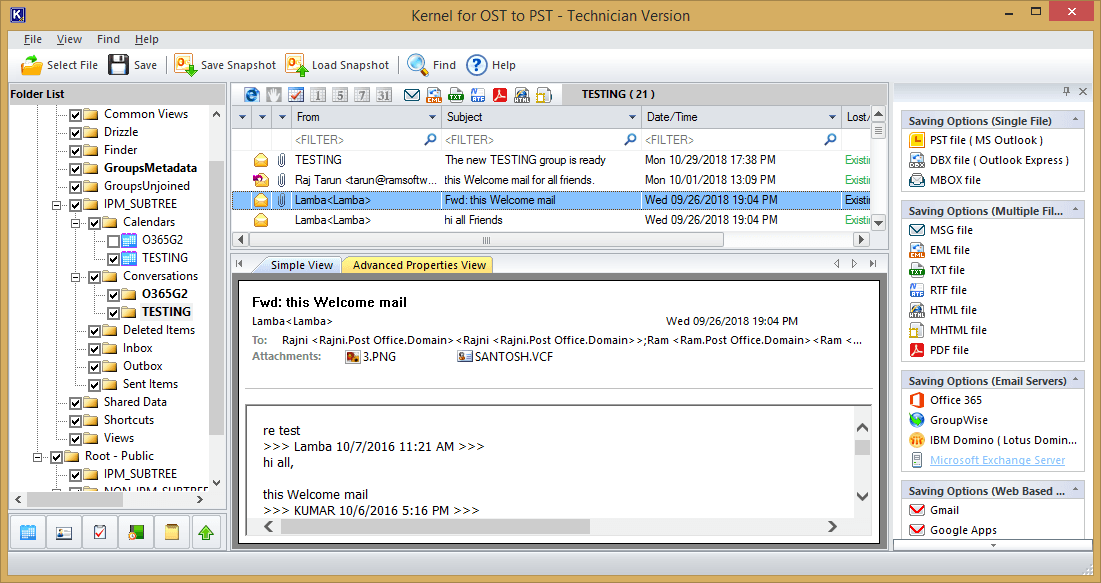Open the Subject column dropdown arrow
The width and height of the screenshot is (1101, 583).
point(632,117)
